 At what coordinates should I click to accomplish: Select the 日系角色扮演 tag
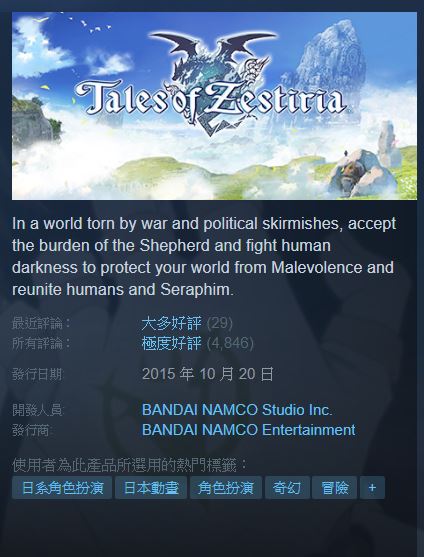pyautogui.click(x=62, y=487)
